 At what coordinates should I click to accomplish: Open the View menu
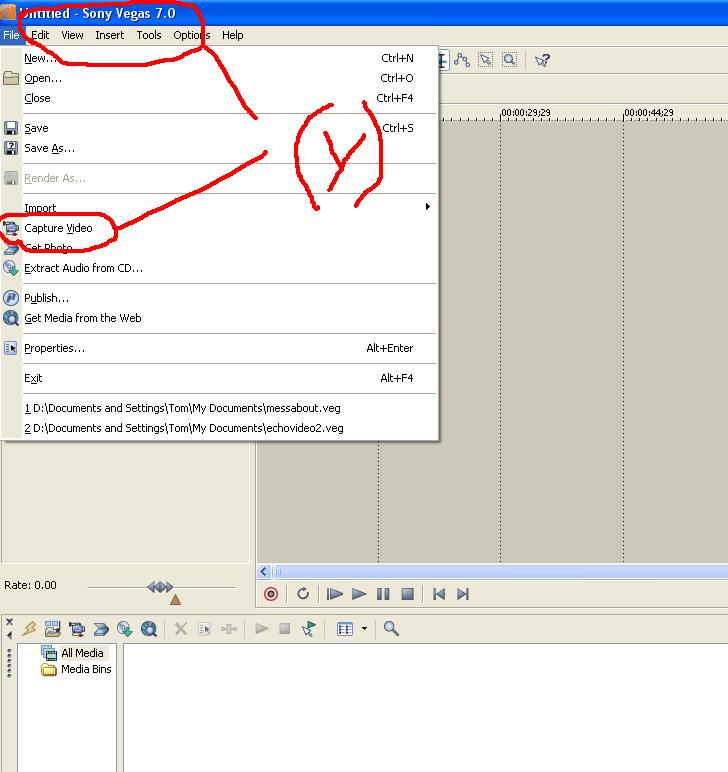point(72,35)
